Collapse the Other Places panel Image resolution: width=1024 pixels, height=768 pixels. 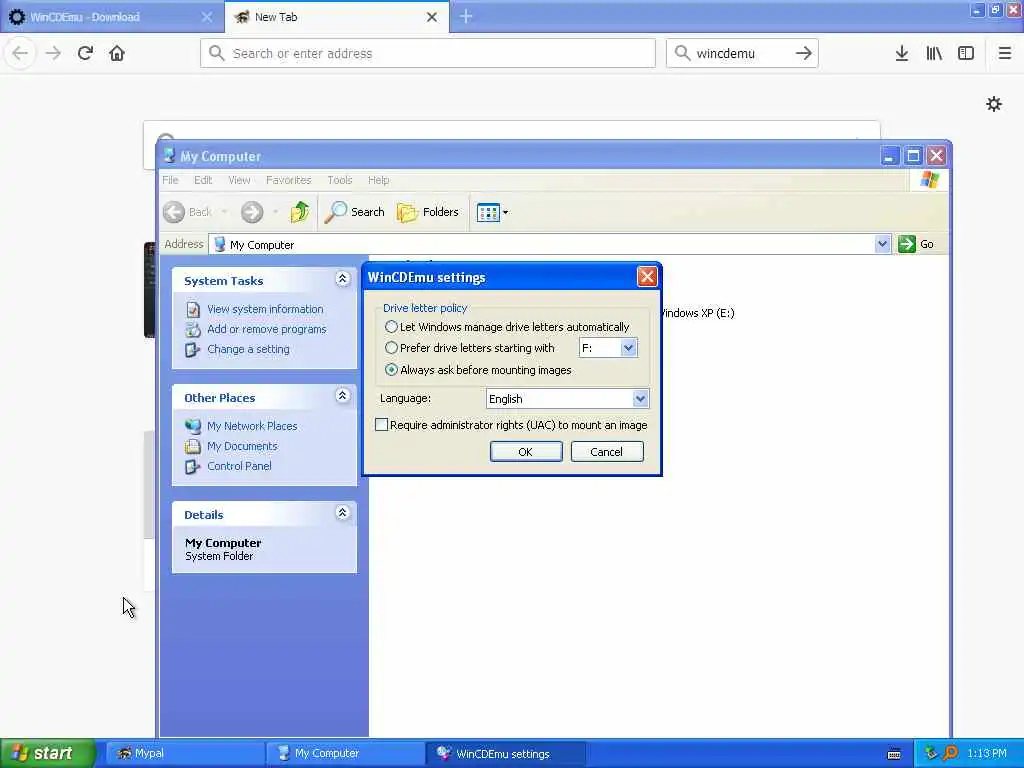pos(342,396)
